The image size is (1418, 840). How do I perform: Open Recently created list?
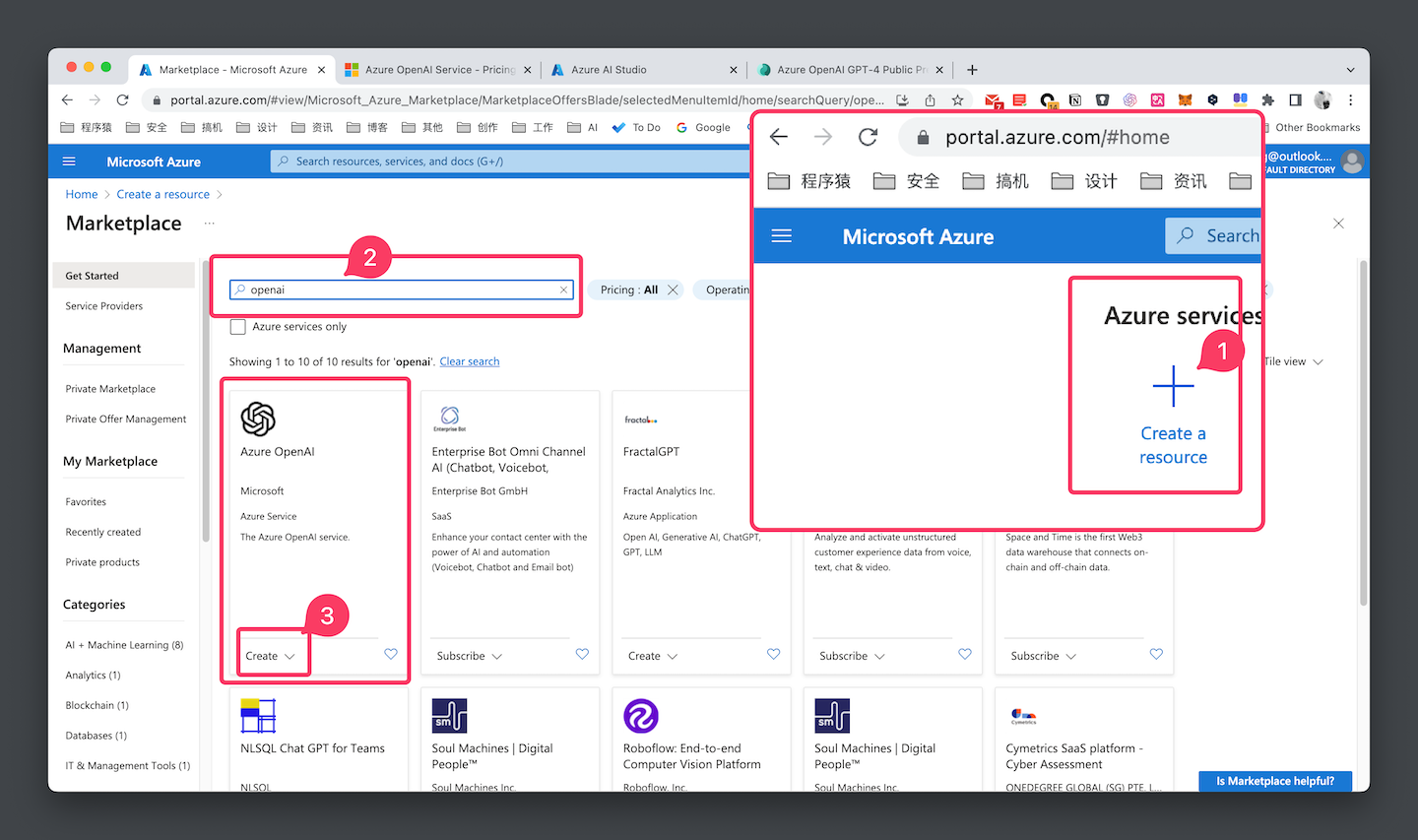click(x=103, y=533)
